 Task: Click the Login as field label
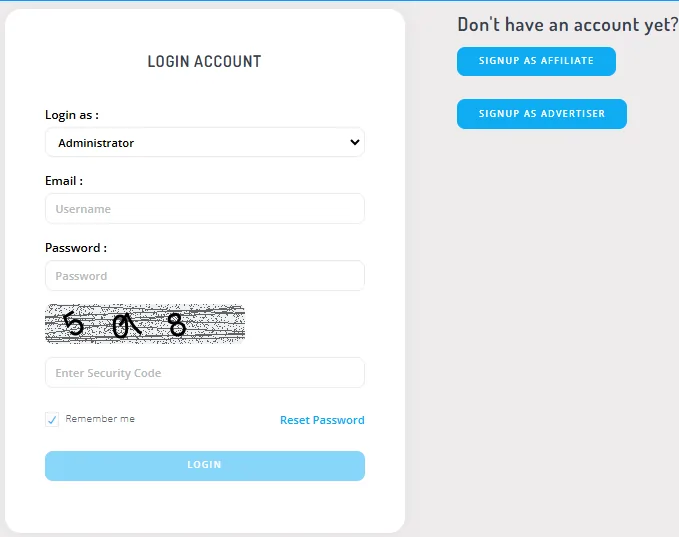click(72, 115)
